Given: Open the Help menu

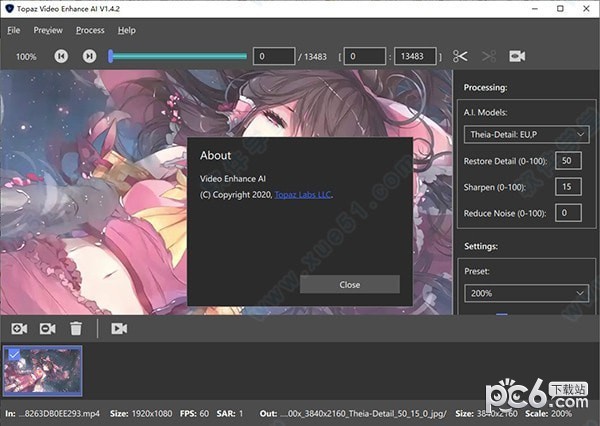Looking at the screenshot, I should click(x=127, y=30).
